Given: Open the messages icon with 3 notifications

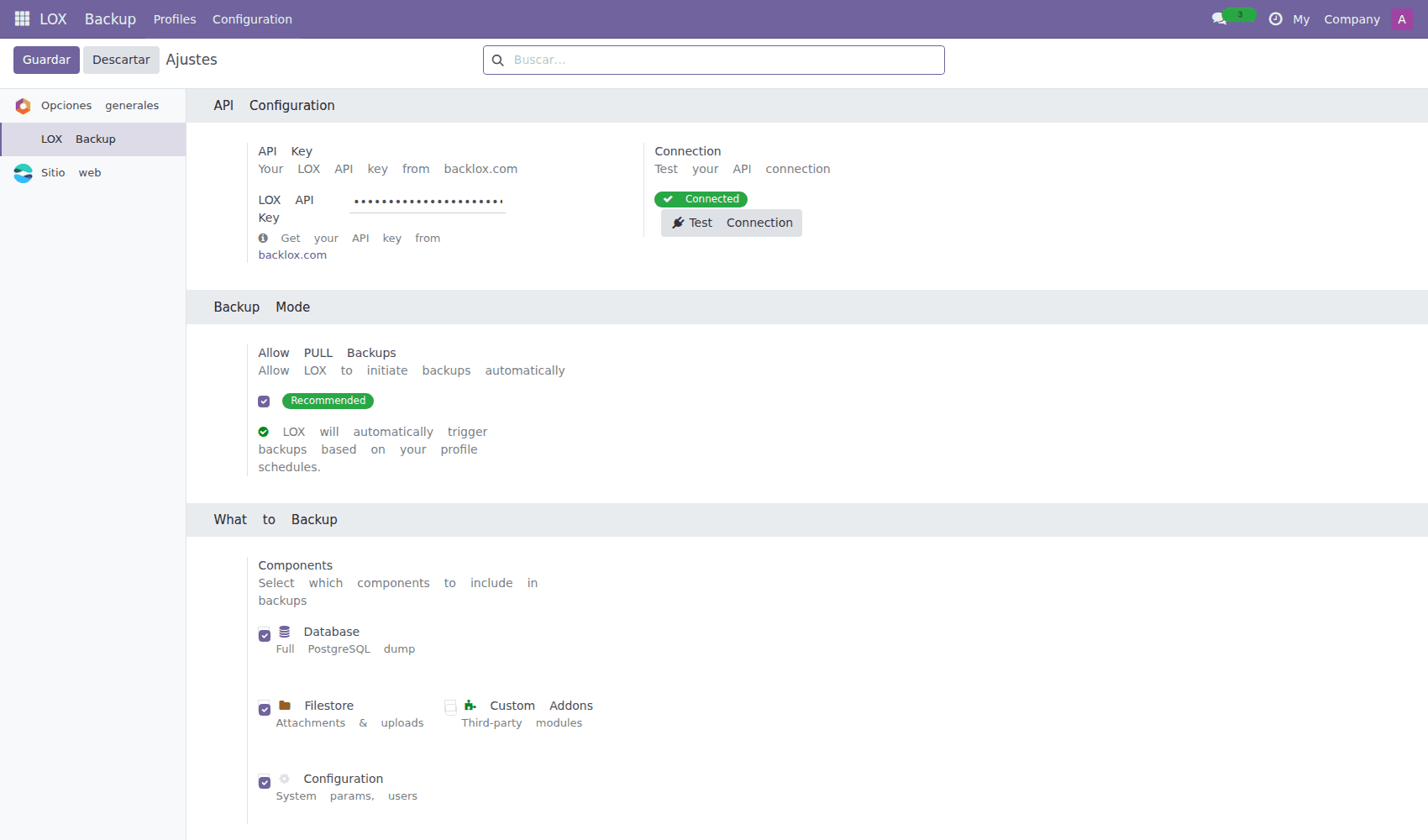Looking at the screenshot, I should (x=1221, y=18).
